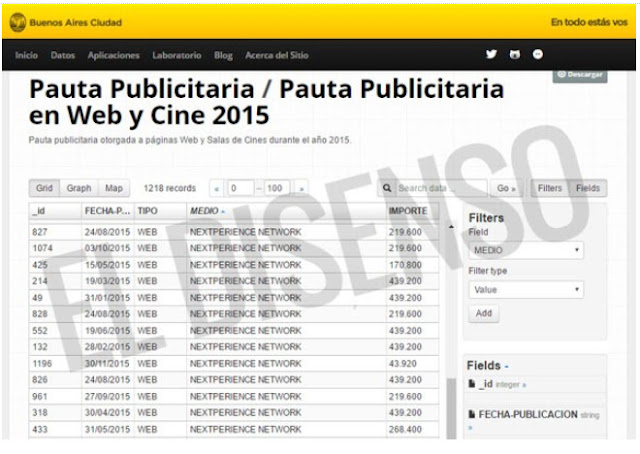Expand FECHA-PUBLICACION string field details

tap(471, 428)
